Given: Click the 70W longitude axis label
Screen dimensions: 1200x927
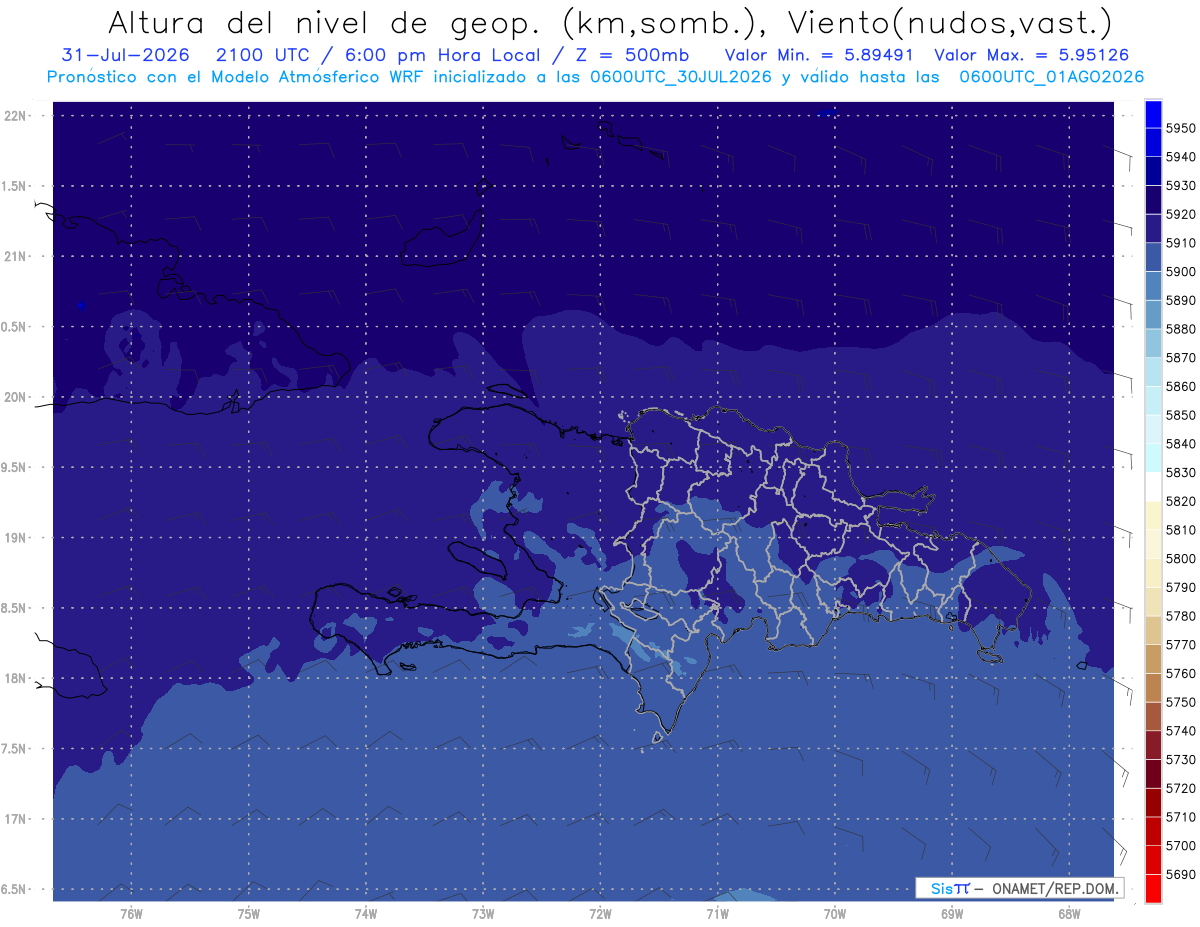Looking at the screenshot, I should click(835, 914).
